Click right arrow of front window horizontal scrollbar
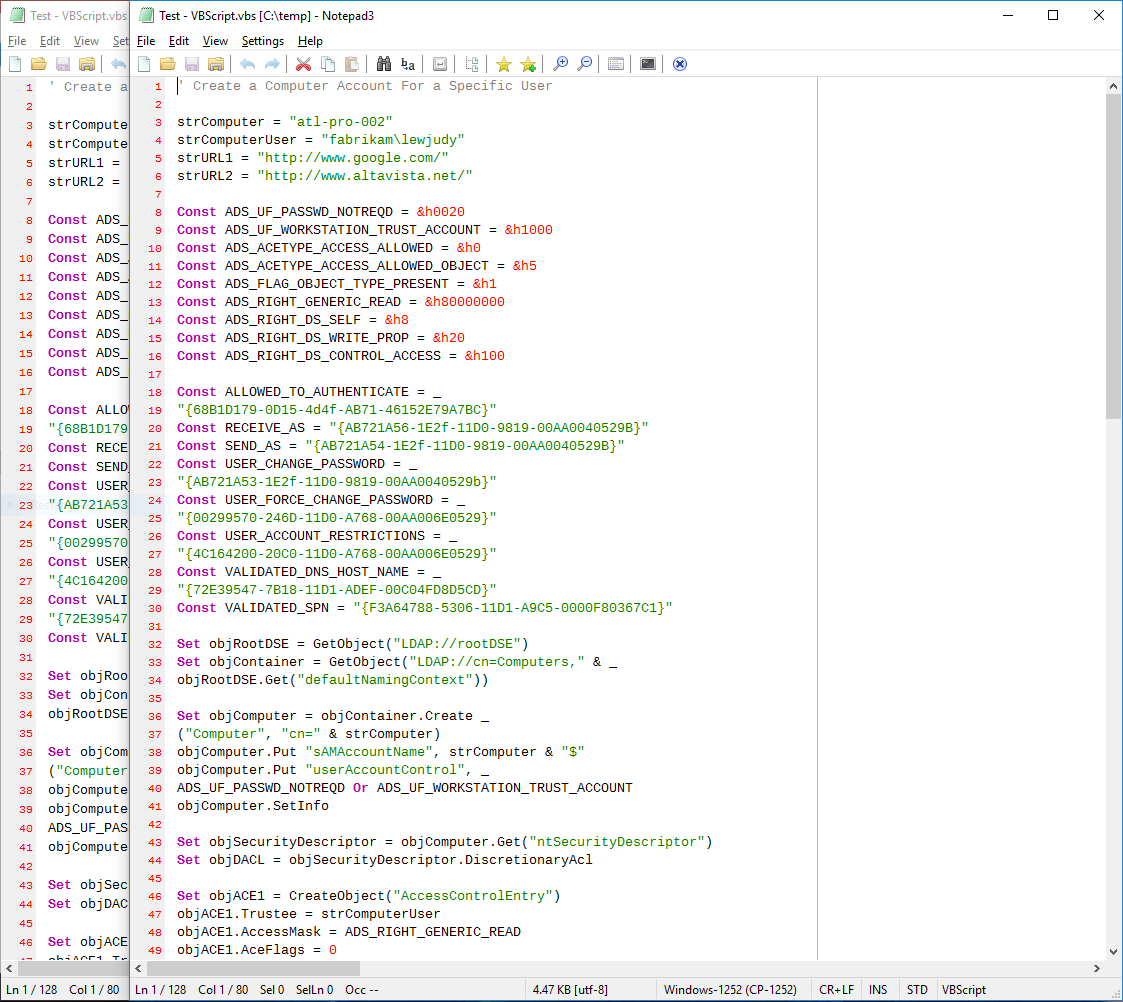 point(1097,968)
